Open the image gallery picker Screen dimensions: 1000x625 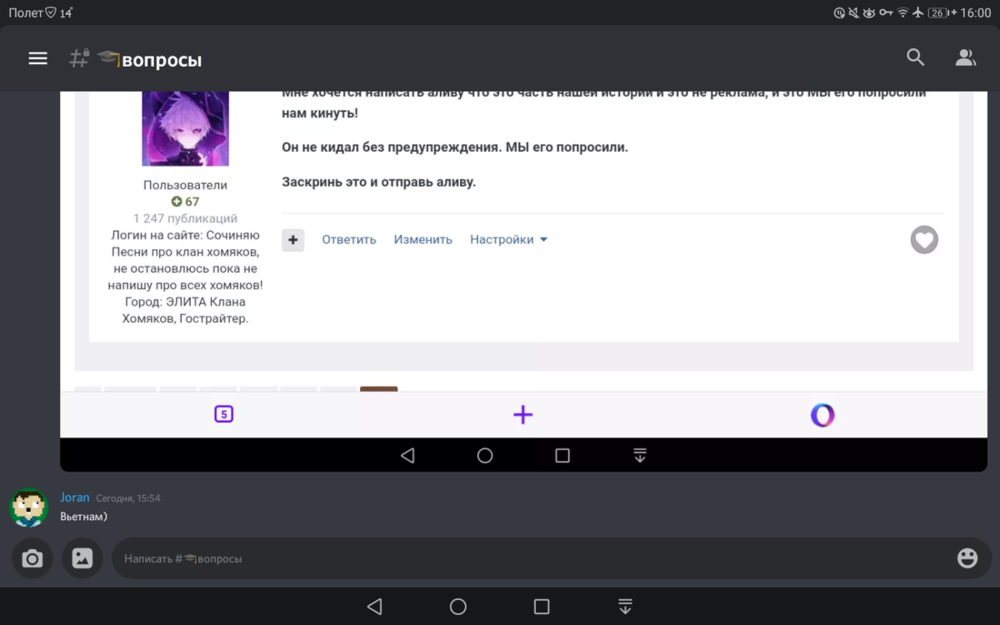[x=82, y=559]
